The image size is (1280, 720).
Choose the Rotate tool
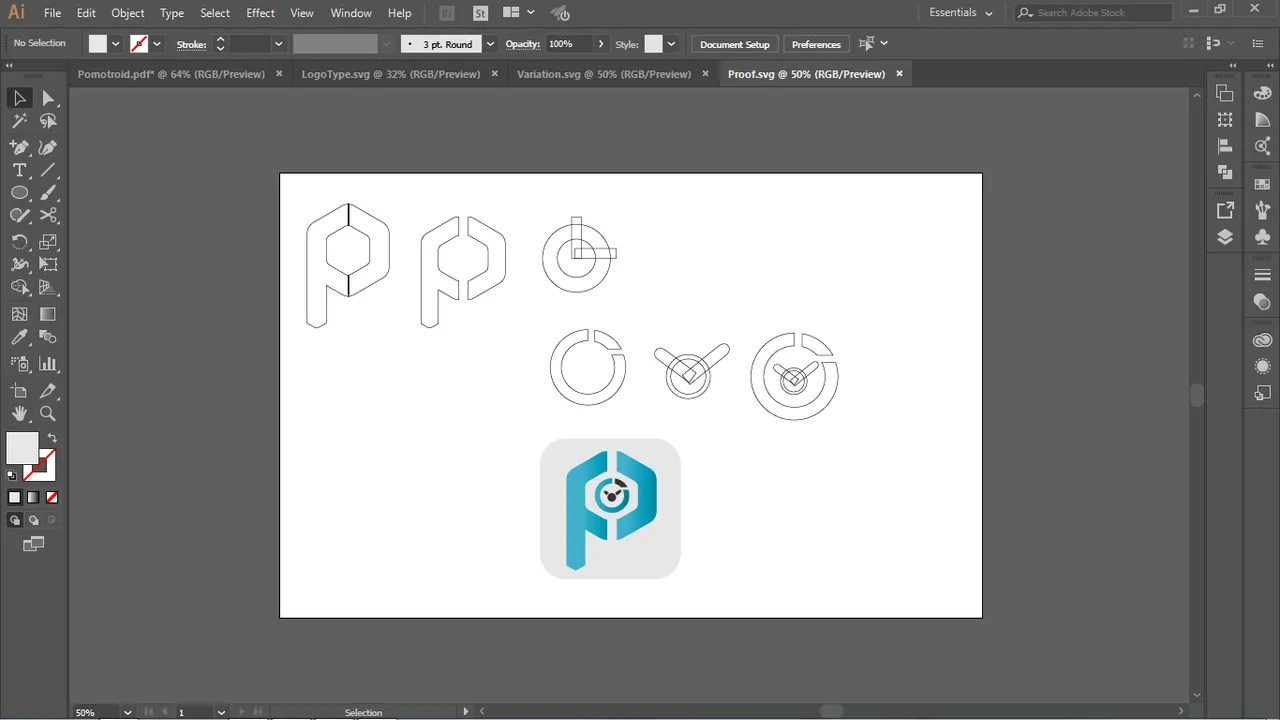pos(19,242)
